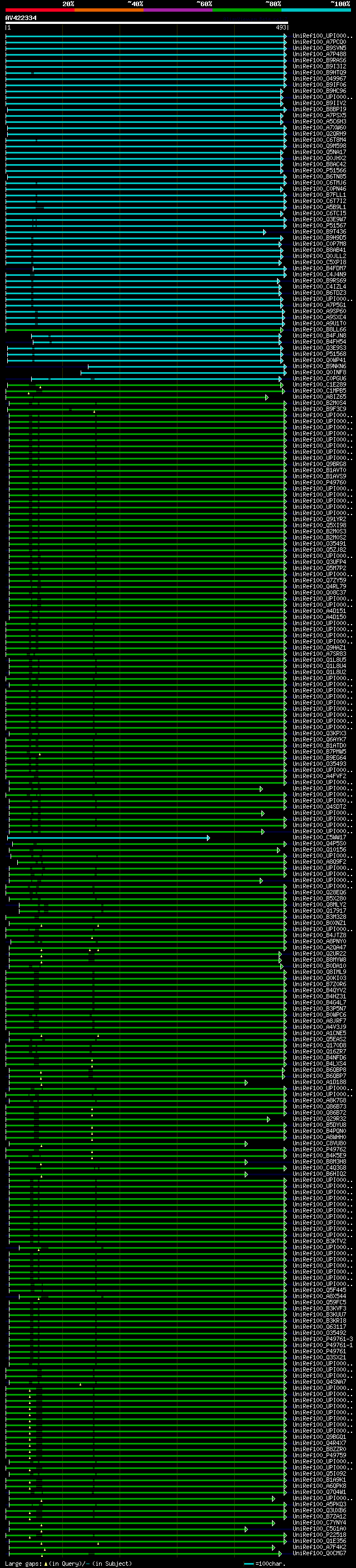The height and width of the screenshot is (1568, 356).
Task: Click label UniRef100_B8BPI9
Action: pyautogui.click(x=319, y=109)
